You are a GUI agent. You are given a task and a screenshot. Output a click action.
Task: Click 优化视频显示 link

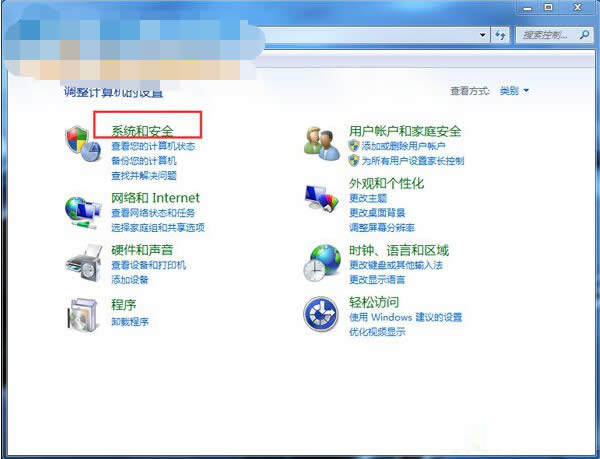377,332
